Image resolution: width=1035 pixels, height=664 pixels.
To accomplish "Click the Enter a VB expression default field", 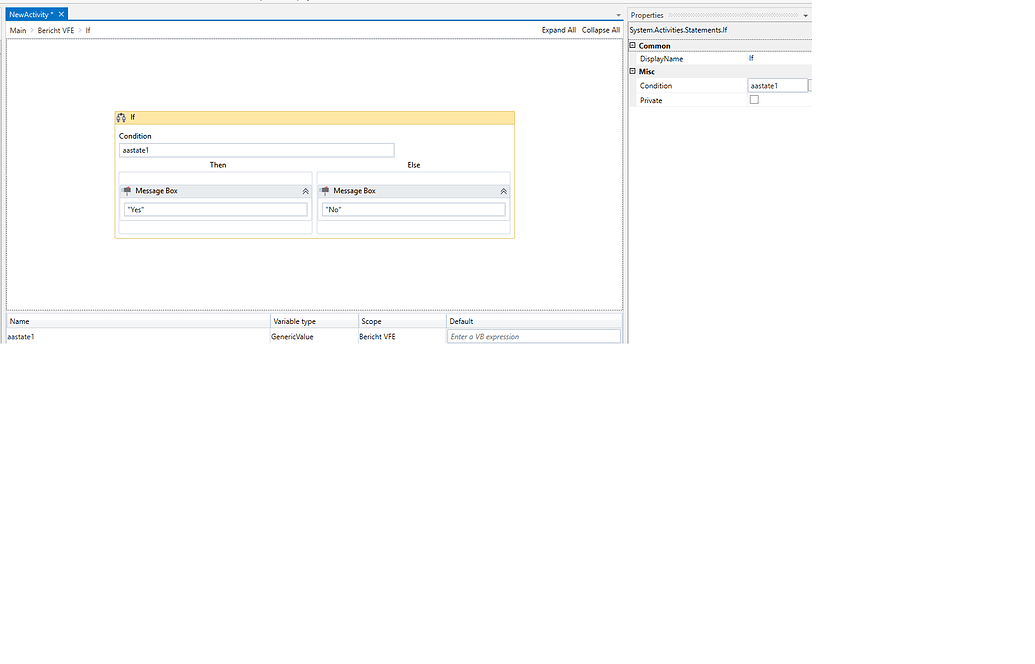I will [x=533, y=336].
